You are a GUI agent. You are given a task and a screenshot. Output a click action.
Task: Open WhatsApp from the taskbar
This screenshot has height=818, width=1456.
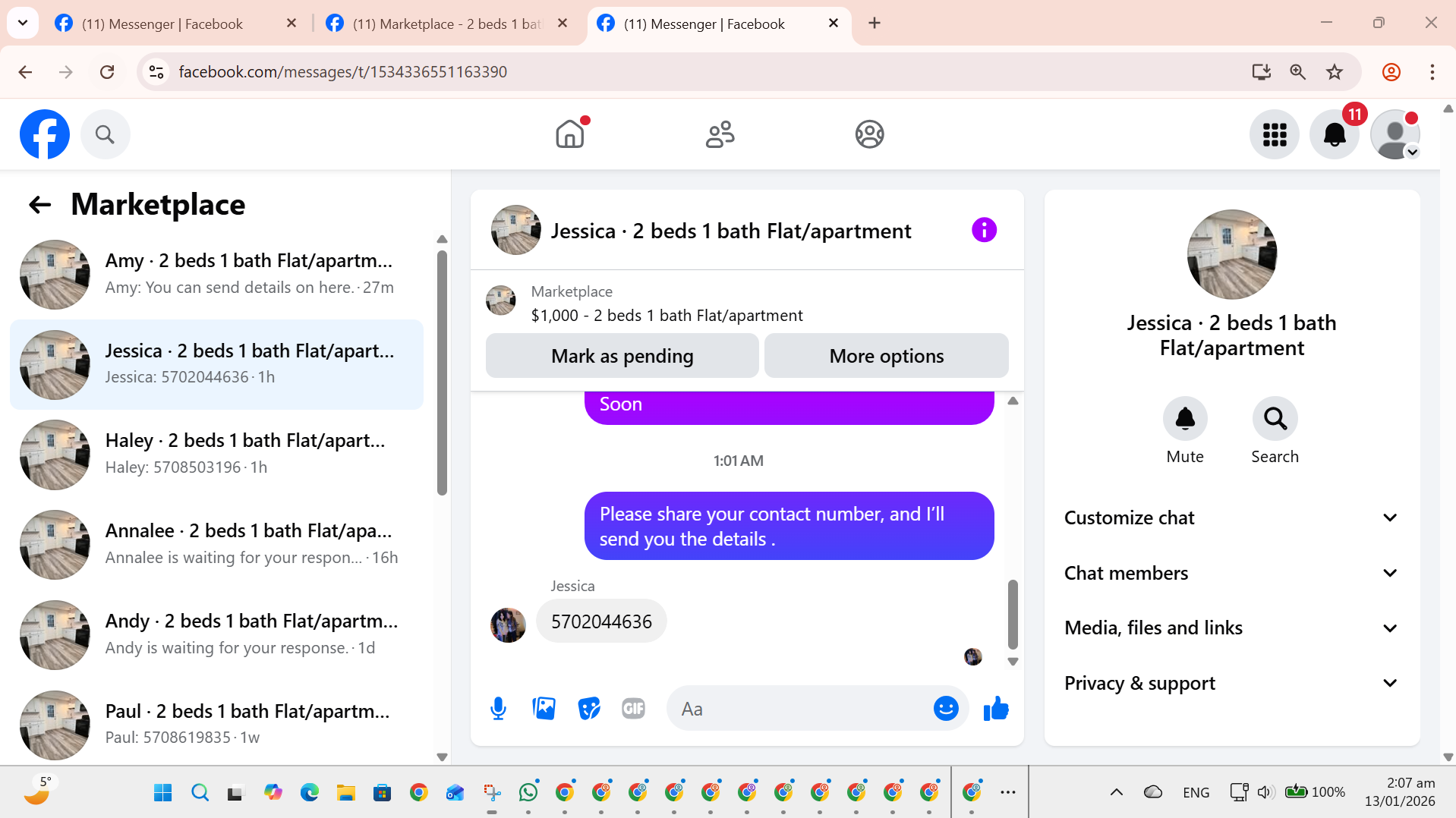tap(528, 792)
